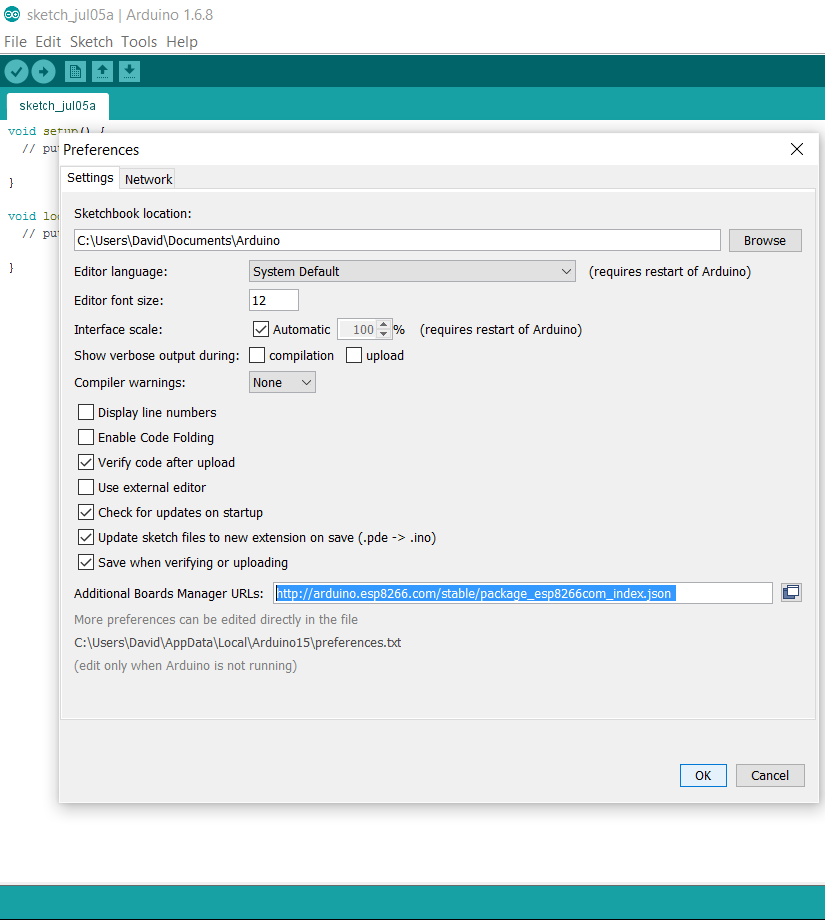The width and height of the screenshot is (825, 920).
Task: Click the Upload arrow toolbar icon
Action: (x=43, y=72)
